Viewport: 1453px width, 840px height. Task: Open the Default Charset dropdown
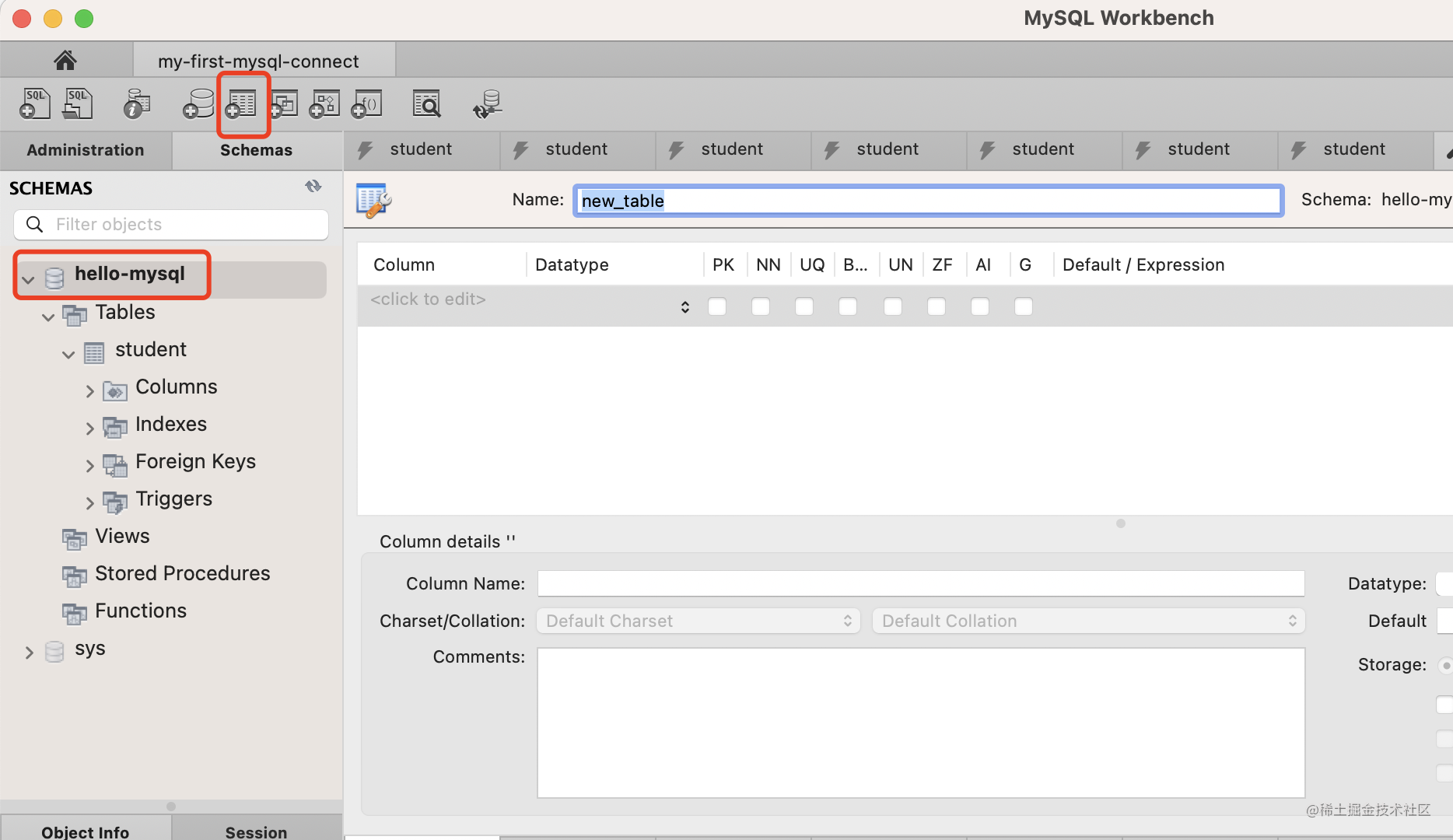click(x=698, y=621)
